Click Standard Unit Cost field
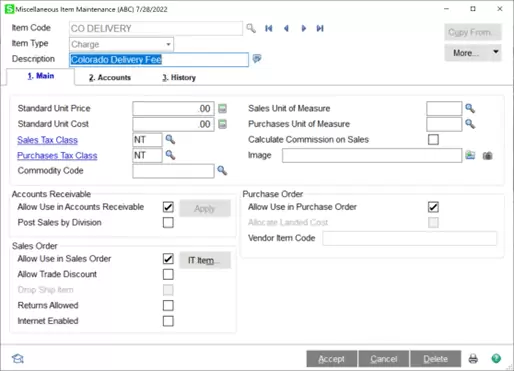 point(173,124)
